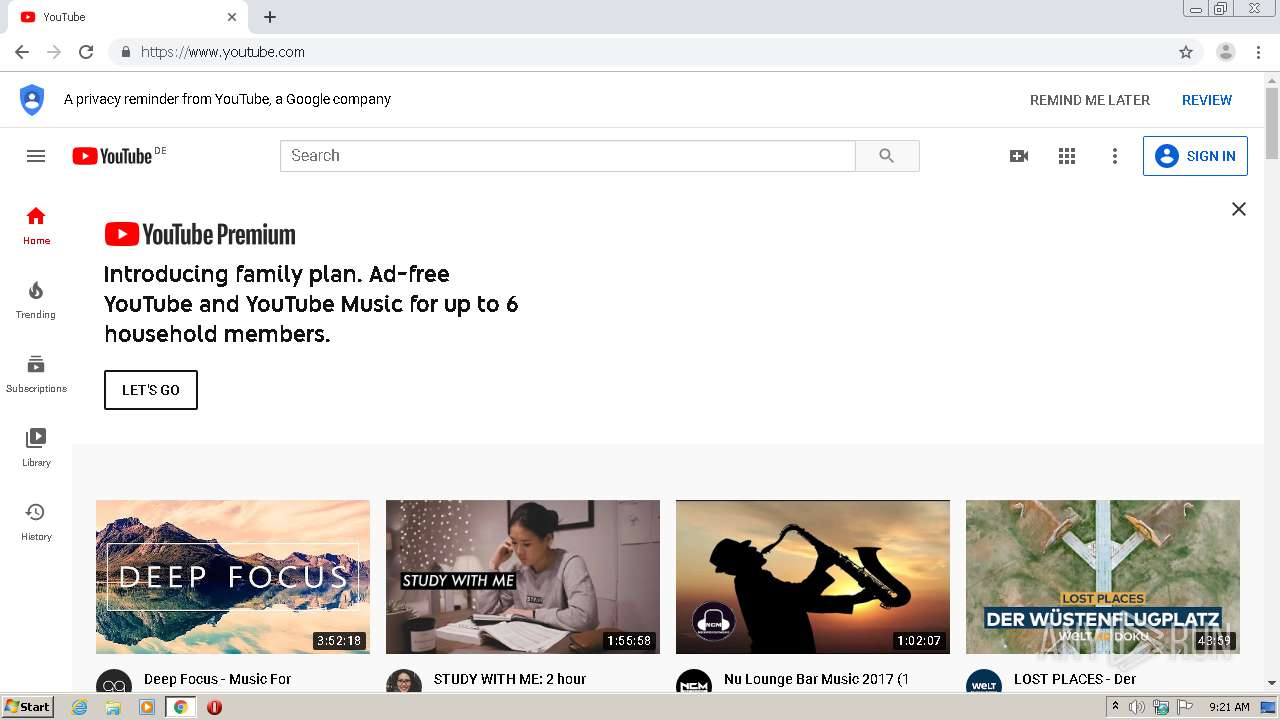Open the 'Deep Focus - Music For' title

click(218, 679)
